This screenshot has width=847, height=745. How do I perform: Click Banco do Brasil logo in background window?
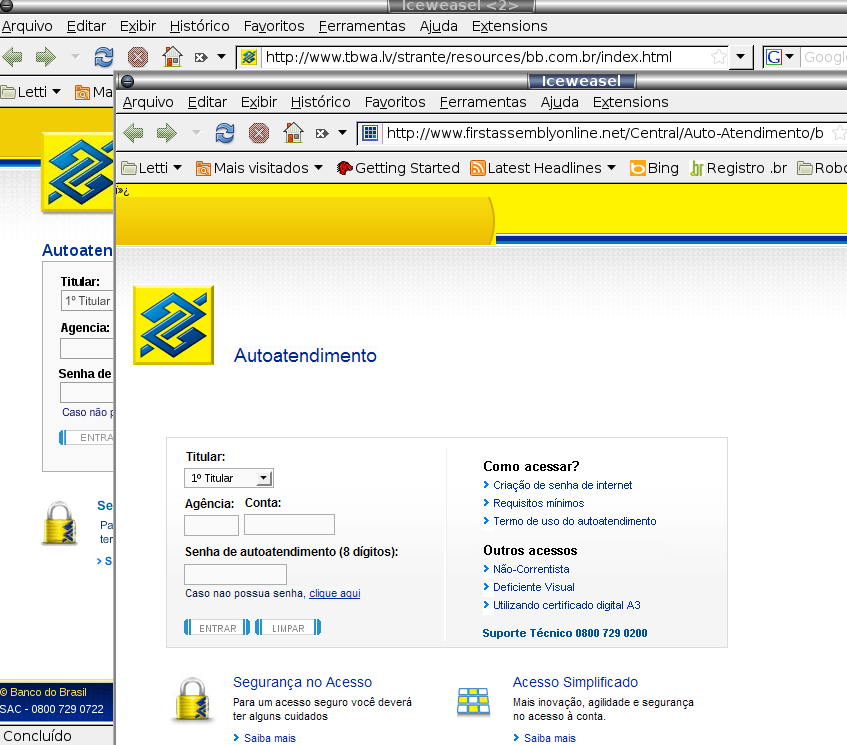[x=78, y=173]
